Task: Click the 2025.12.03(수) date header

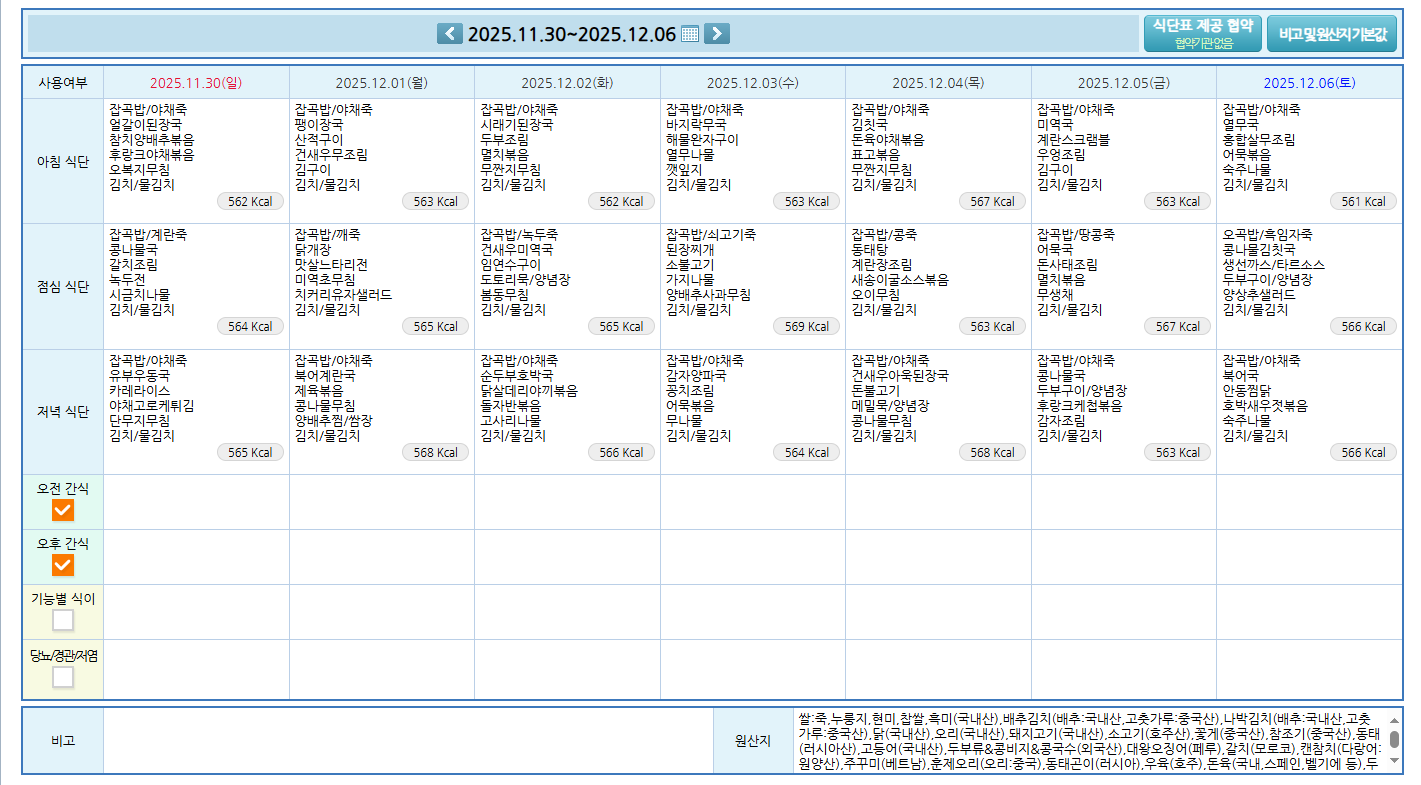Action: click(752, 83)
